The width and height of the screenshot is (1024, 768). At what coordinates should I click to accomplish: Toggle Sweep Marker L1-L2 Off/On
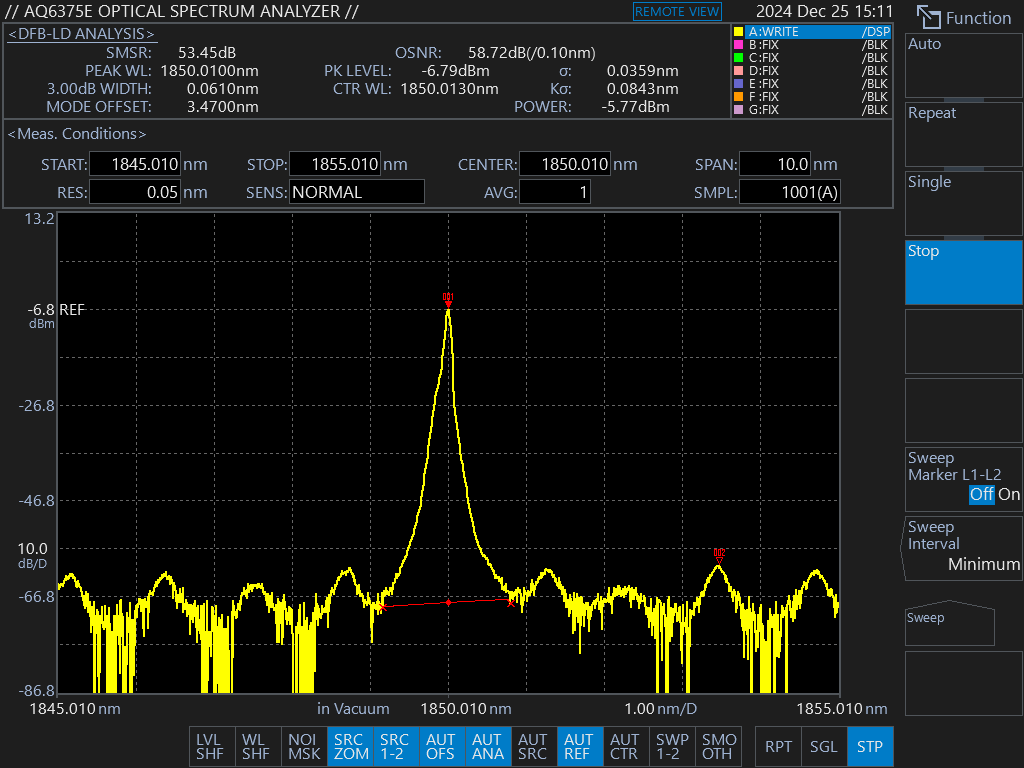[963, 477]
